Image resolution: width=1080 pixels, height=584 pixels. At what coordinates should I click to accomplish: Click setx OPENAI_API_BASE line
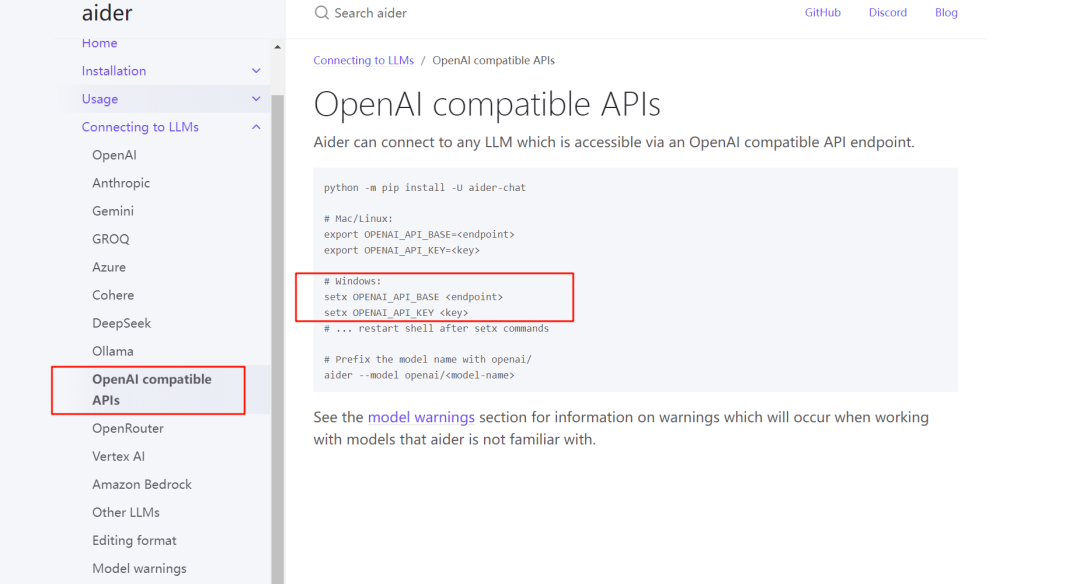pos(413,297)
